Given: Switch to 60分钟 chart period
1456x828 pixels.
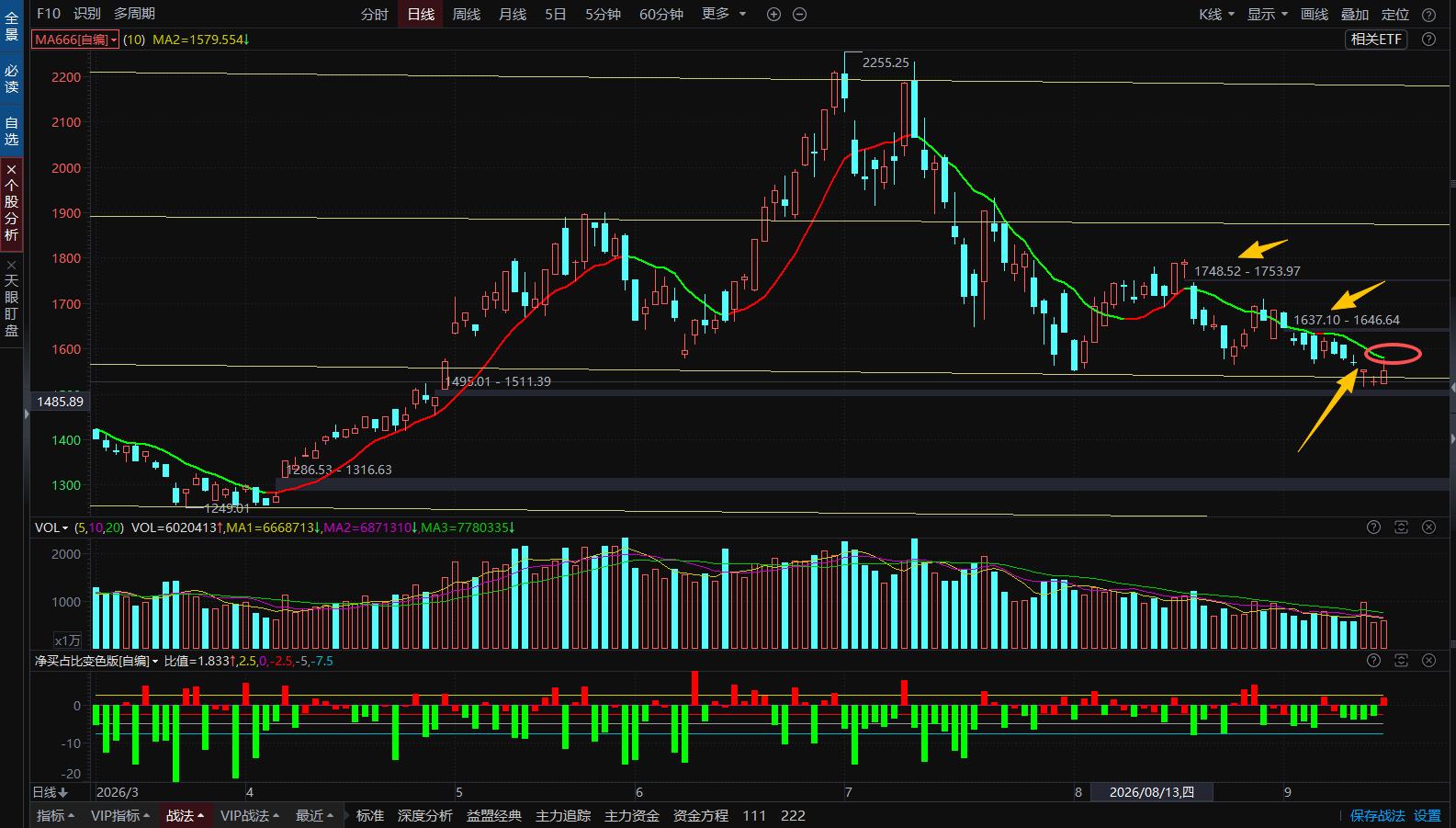Looking at the screenshot, I should point(661,14).
